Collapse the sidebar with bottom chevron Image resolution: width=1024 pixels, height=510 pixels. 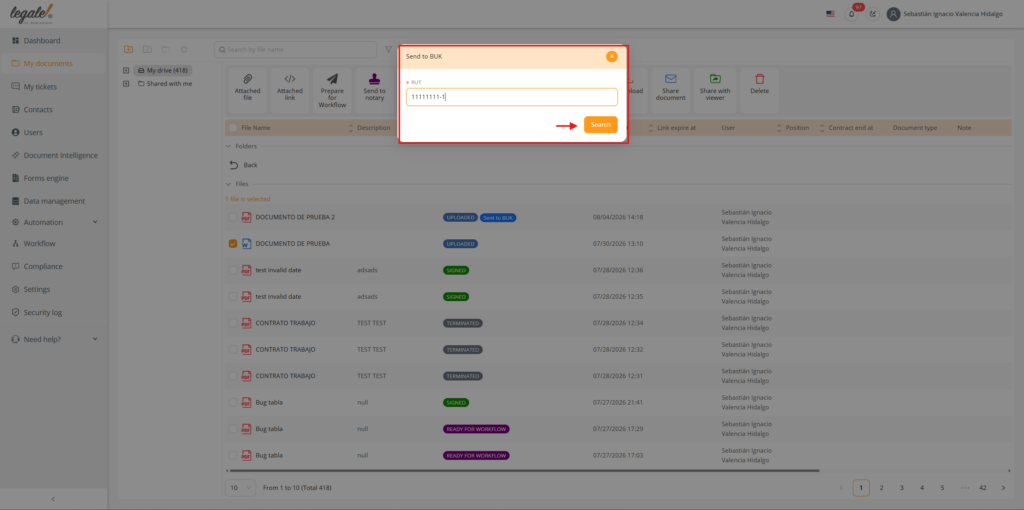tap(53, 499)
